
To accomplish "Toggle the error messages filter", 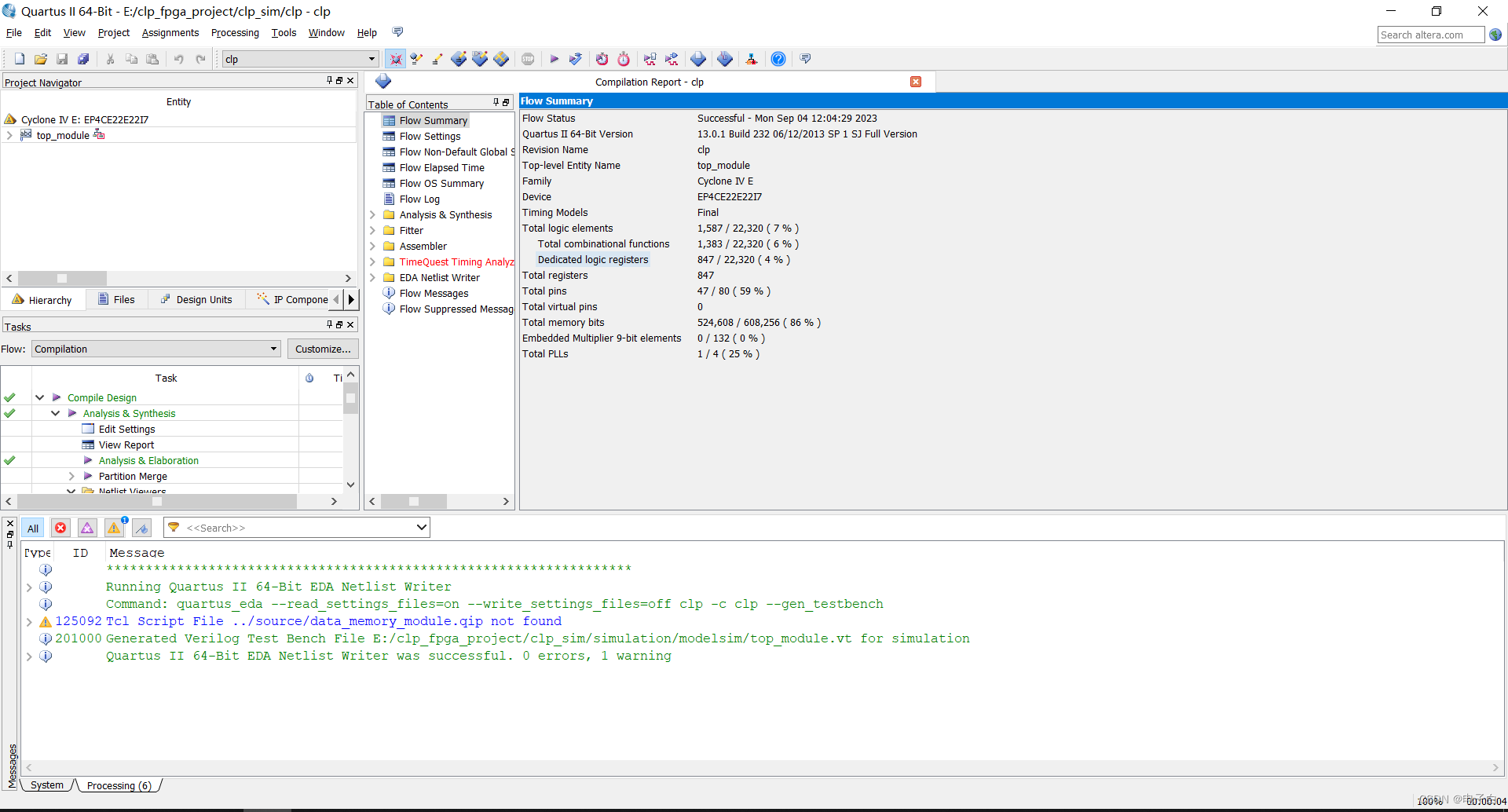I will click(x=60, y=528).
